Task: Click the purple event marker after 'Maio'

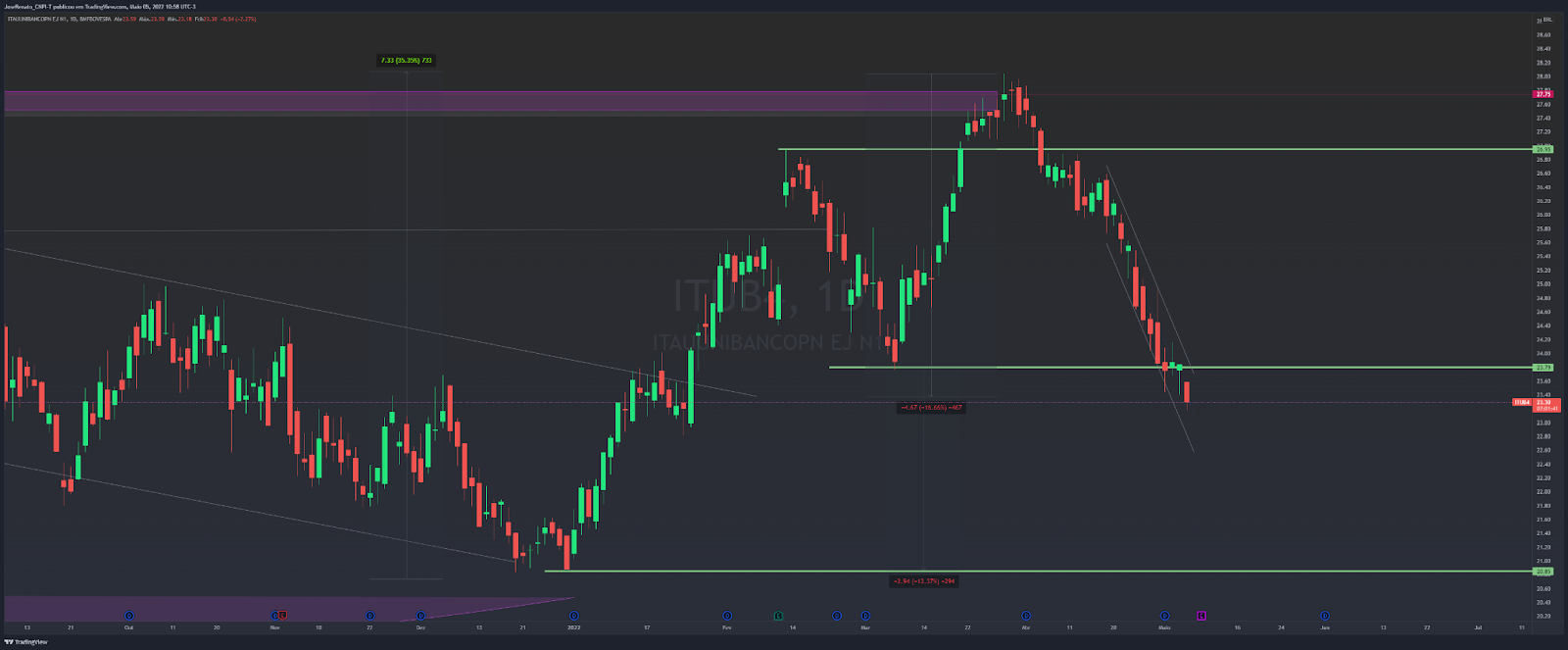Action: click(x=1201, y=616)
